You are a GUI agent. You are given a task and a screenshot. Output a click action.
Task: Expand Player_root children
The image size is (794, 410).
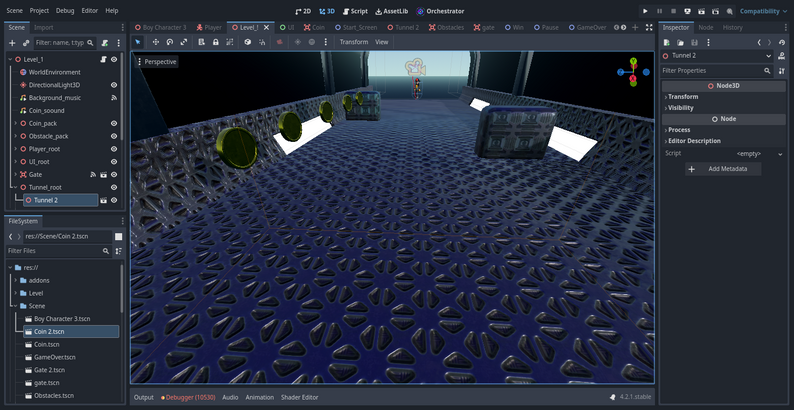pos(16,149)
